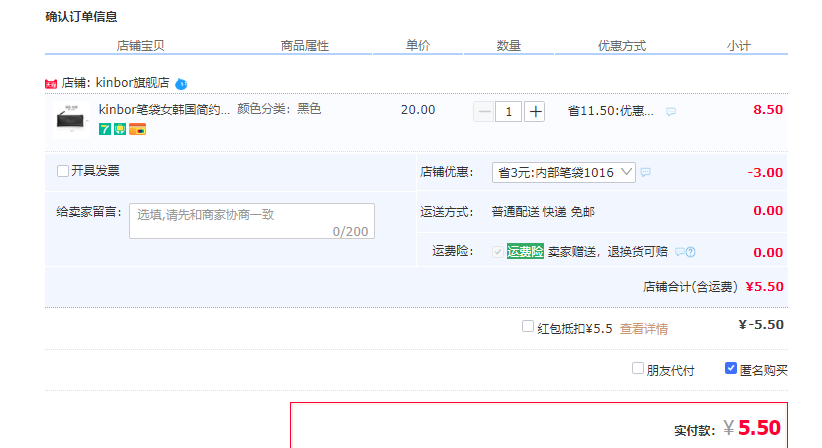Open the kinbor pencil case product thumbnail

pos(71,119)
